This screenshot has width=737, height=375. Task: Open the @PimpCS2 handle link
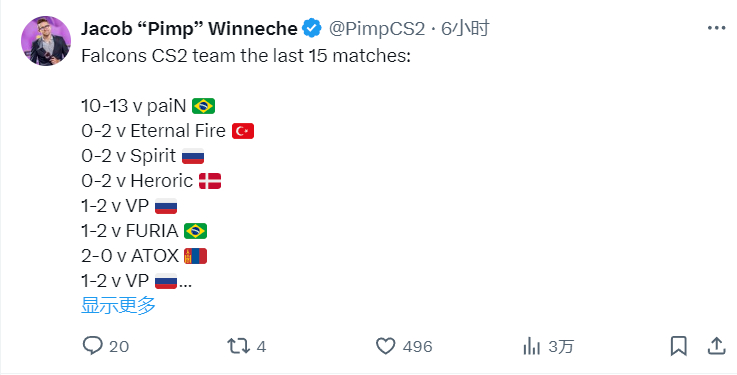point(376,29)
